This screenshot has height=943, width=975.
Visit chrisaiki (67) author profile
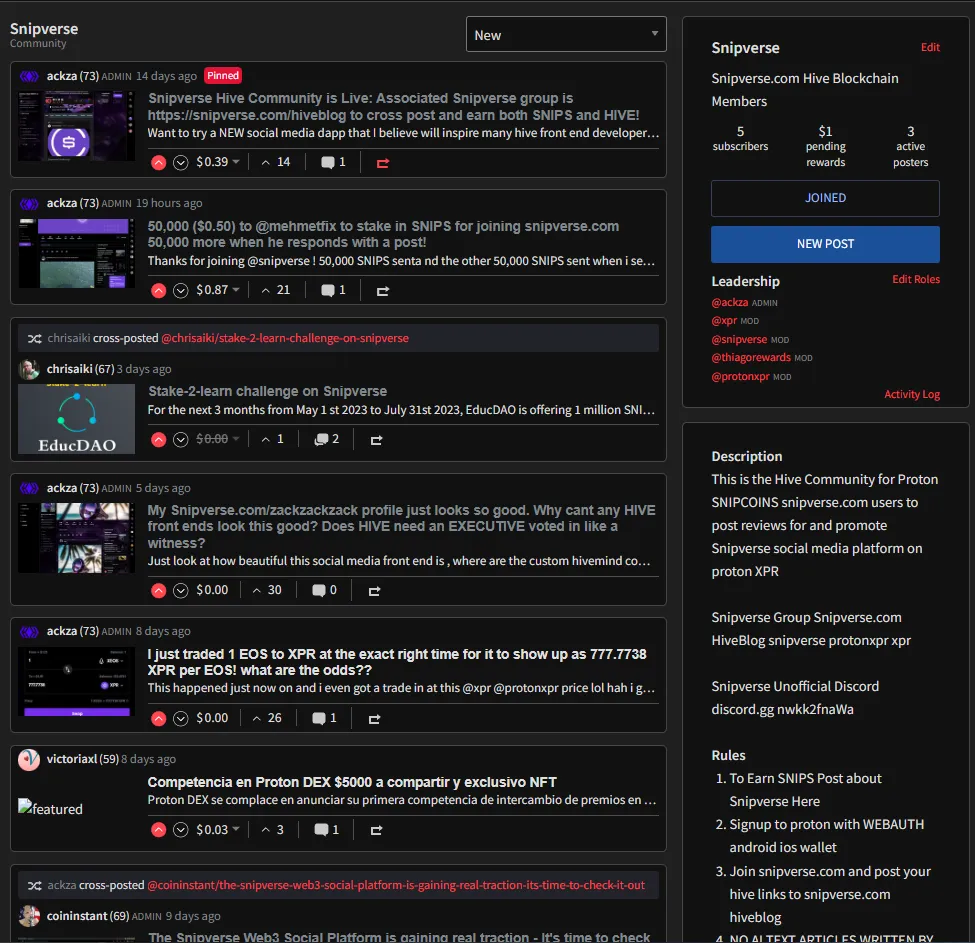(80, 369)
